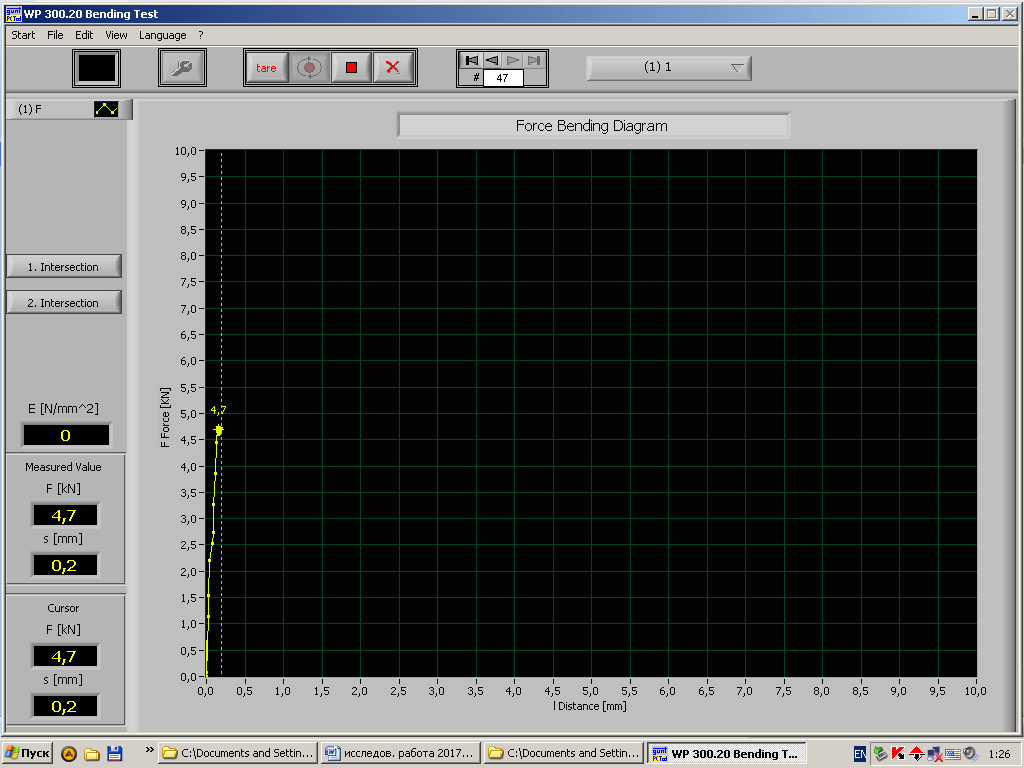
Task: Go to previous measurement record
Action: pyautogui.click(x=492, y=60)
